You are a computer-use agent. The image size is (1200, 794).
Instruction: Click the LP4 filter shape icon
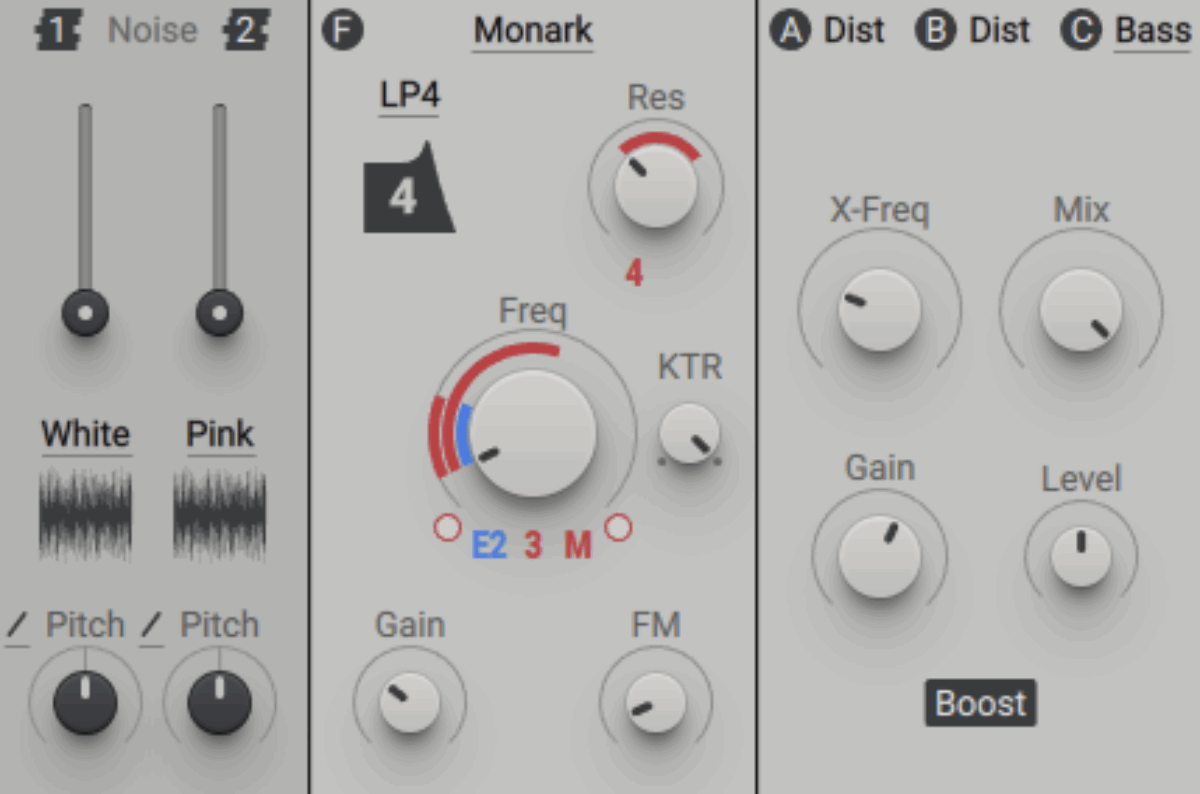(x=409, y=187)
